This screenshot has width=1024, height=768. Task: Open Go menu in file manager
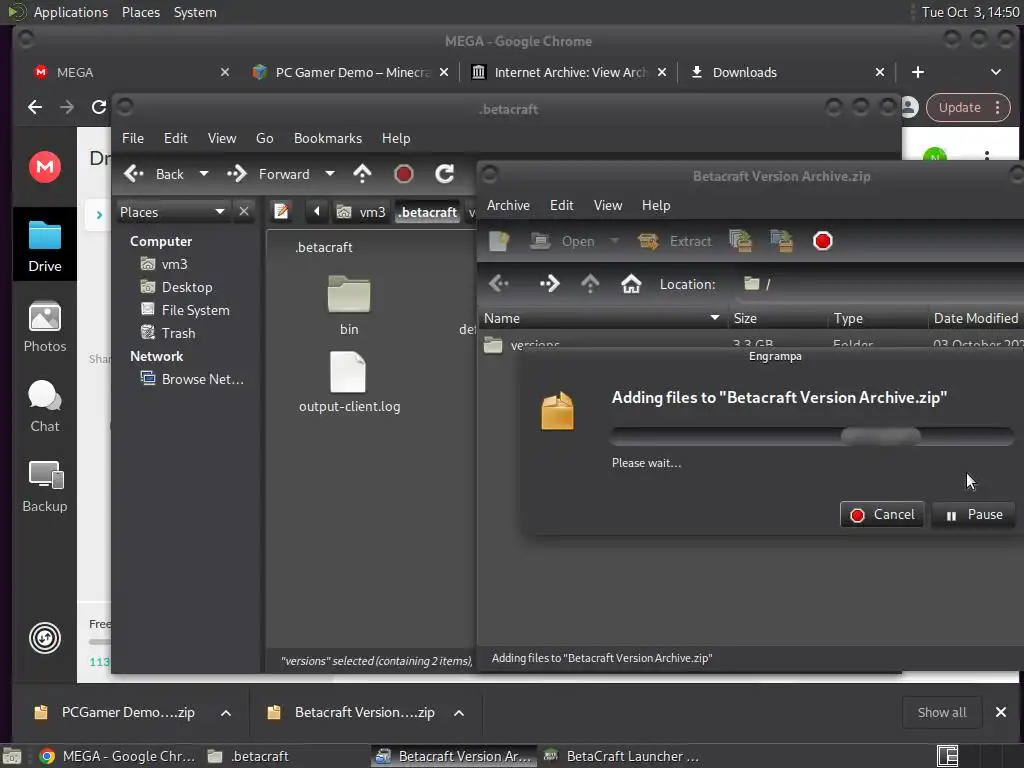(264, 138)
